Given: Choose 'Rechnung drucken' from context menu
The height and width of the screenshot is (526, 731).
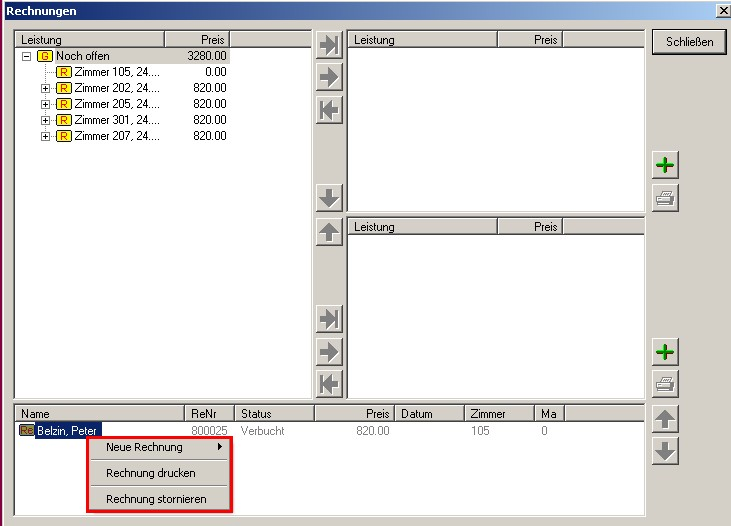Looking at the screenshot, I should coord(151,473).
